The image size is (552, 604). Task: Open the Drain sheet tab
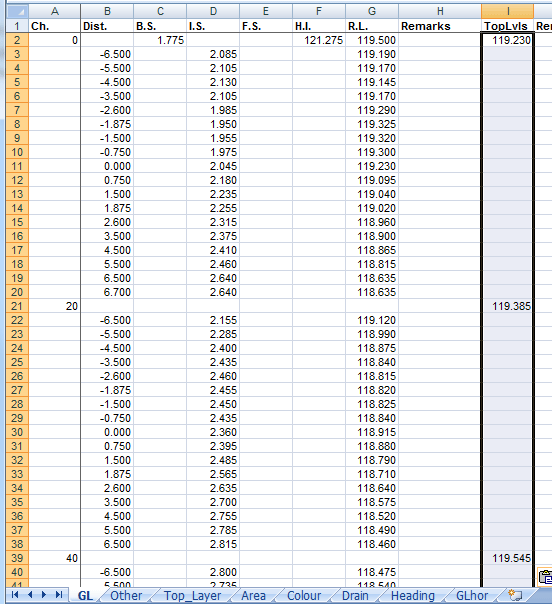click(x=355, y=596)
